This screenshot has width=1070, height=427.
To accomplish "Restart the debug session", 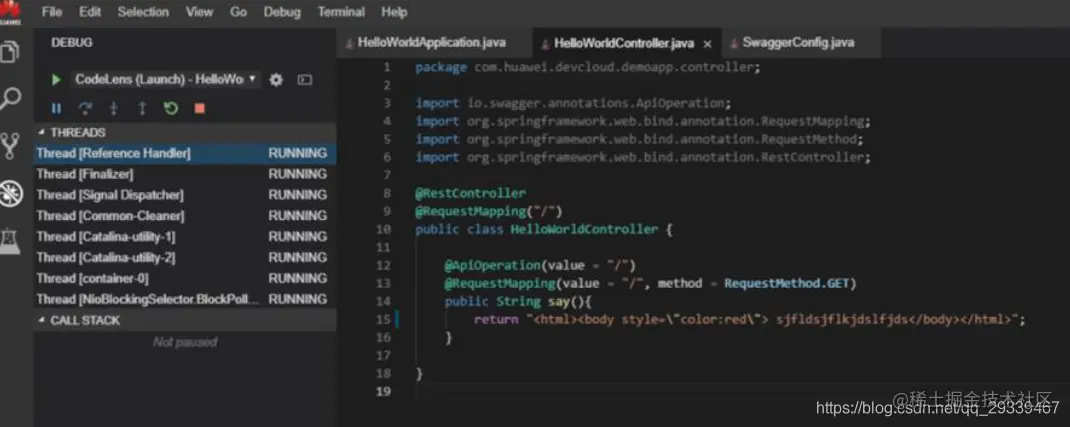I will [171, 108].
